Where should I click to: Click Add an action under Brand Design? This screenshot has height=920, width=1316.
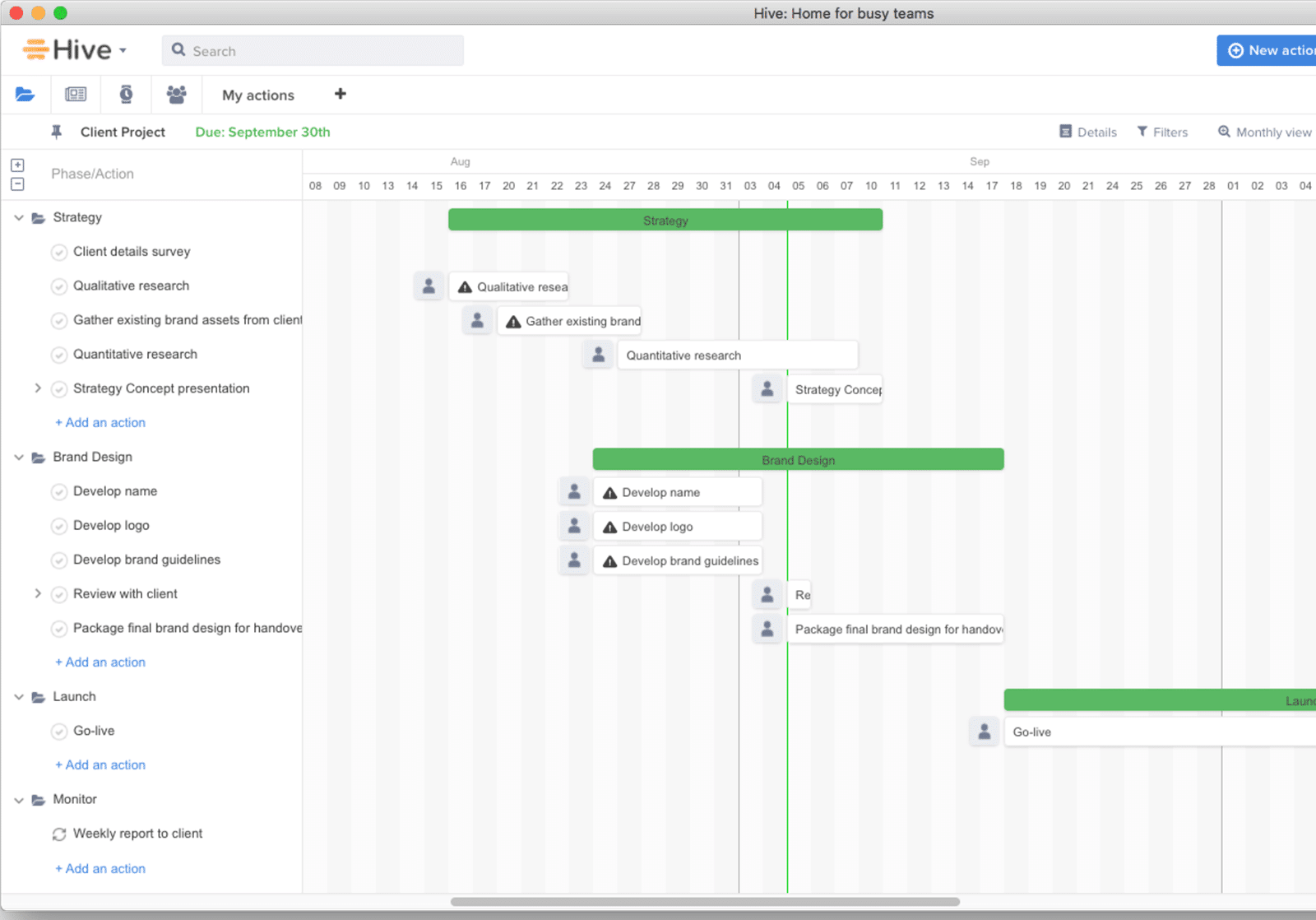tap(100, 662)
